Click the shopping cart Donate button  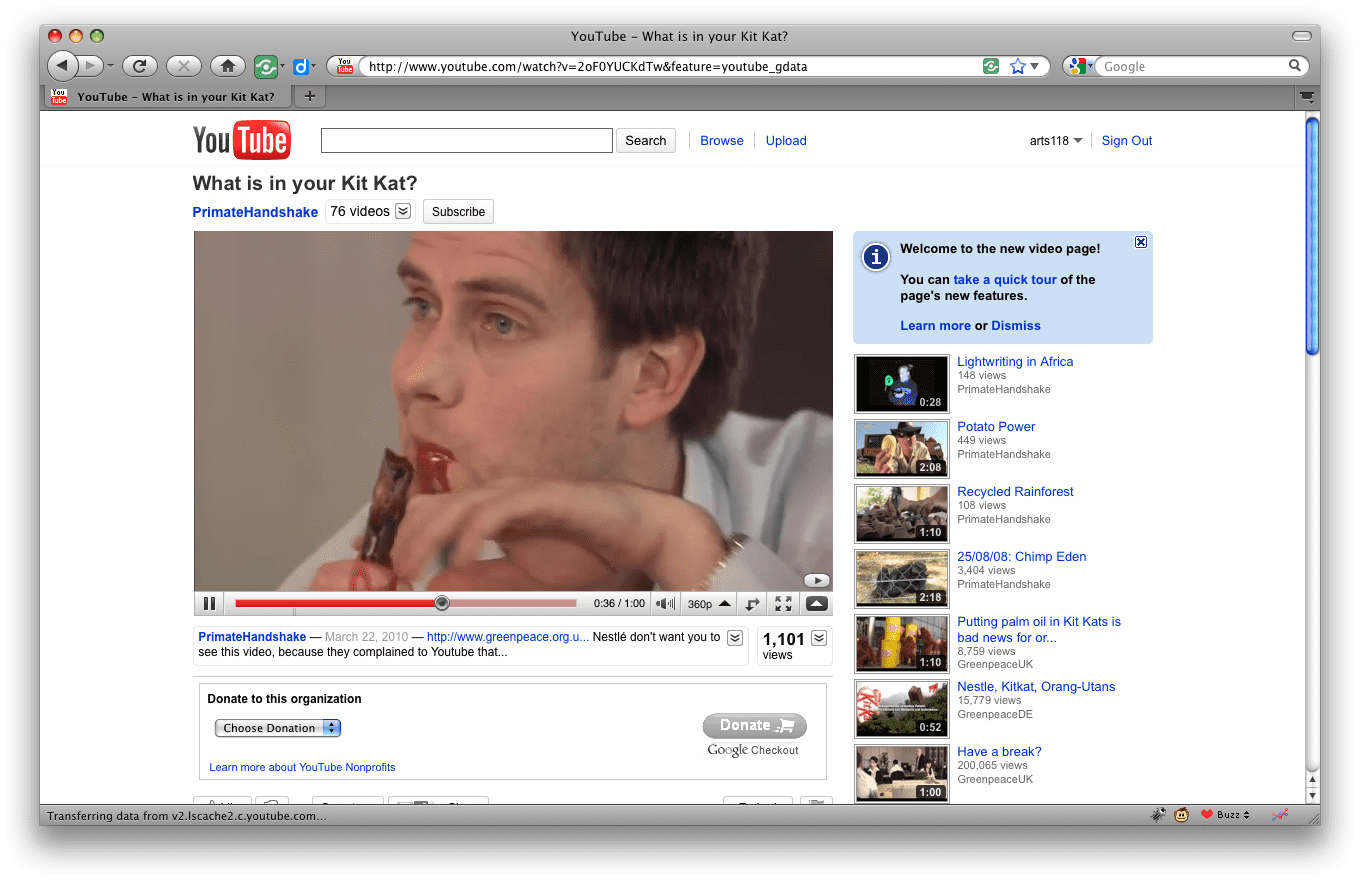click(x=754, y=726)
